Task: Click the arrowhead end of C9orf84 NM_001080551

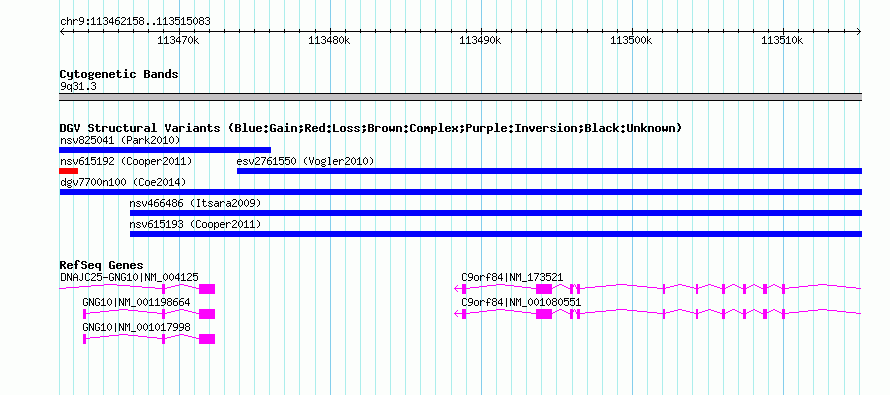Action: click(457, 314)
